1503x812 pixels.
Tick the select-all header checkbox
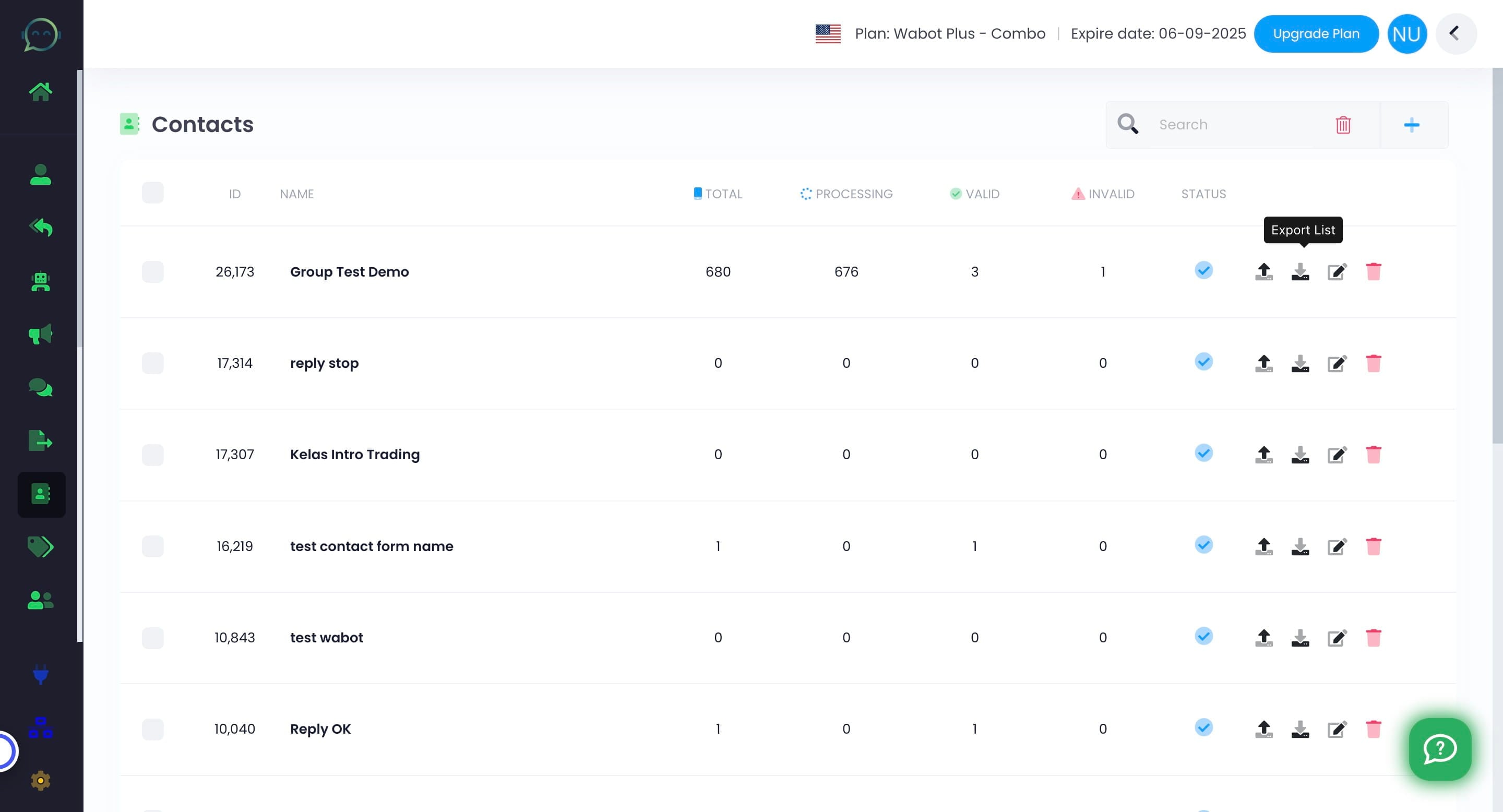point(153,193)
